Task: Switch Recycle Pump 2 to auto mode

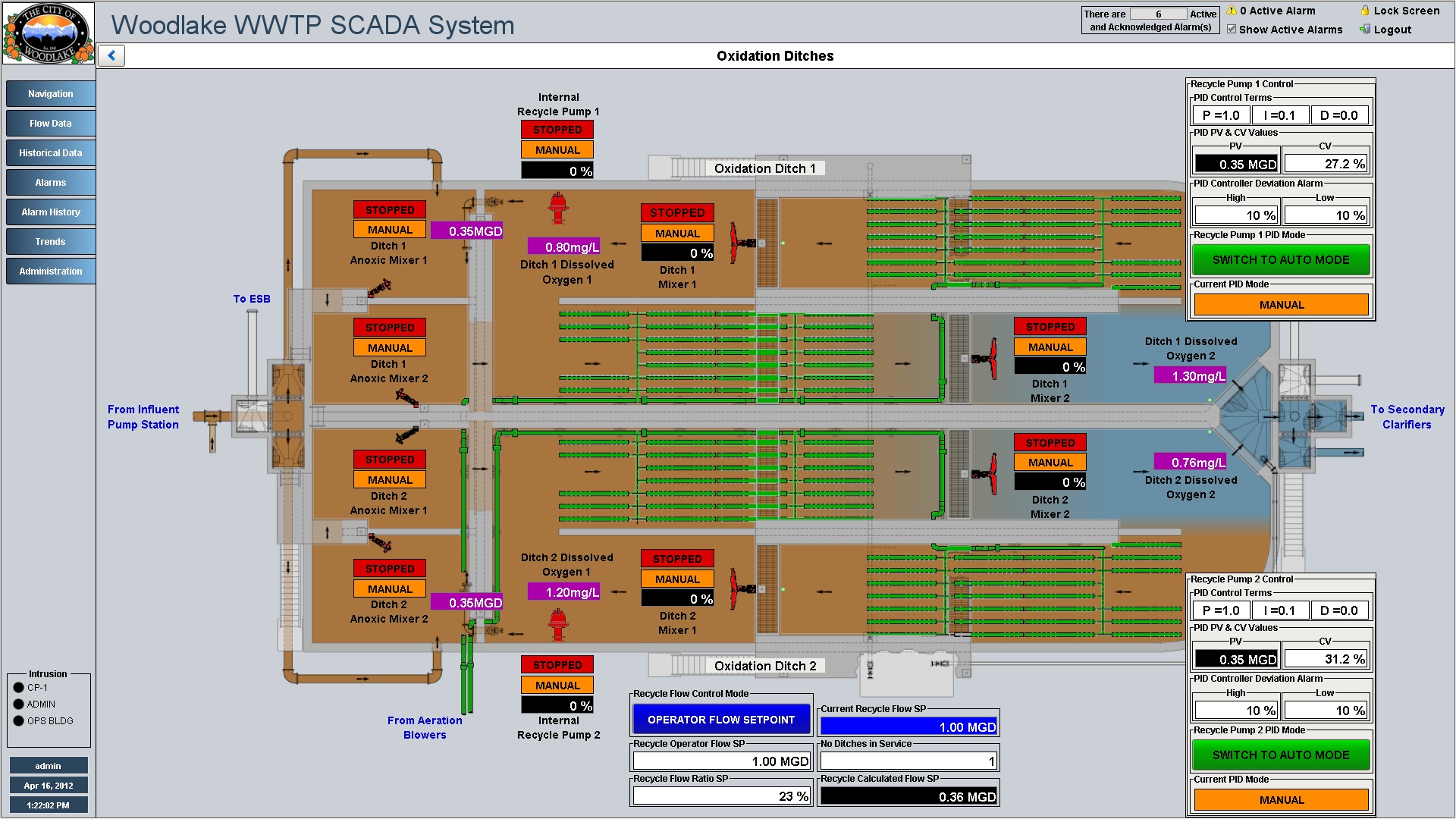Action: pyautogui.click(x=1281, y=755)
